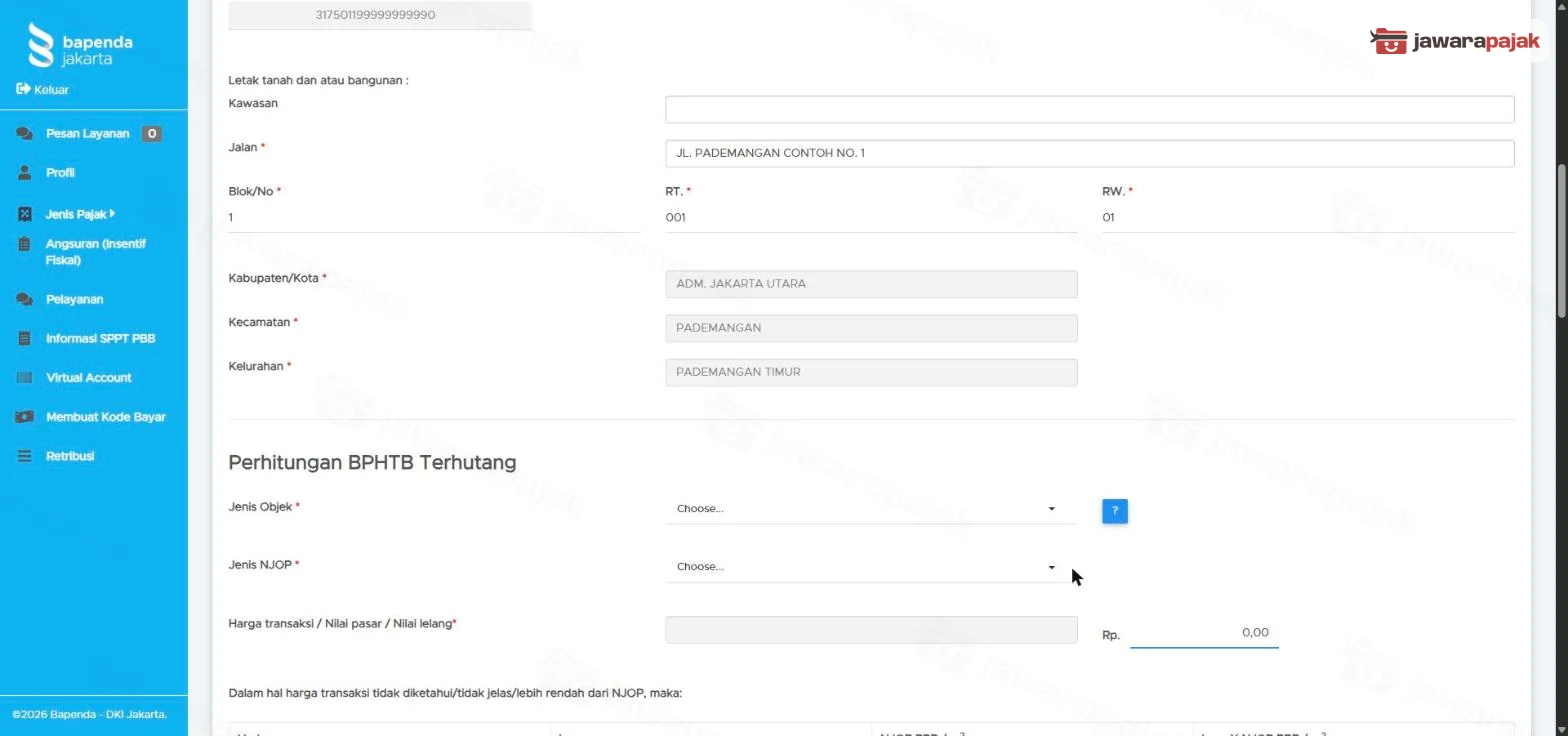
Task: Expand the Jenis Pajak submenu
Action: click(80, 214)
